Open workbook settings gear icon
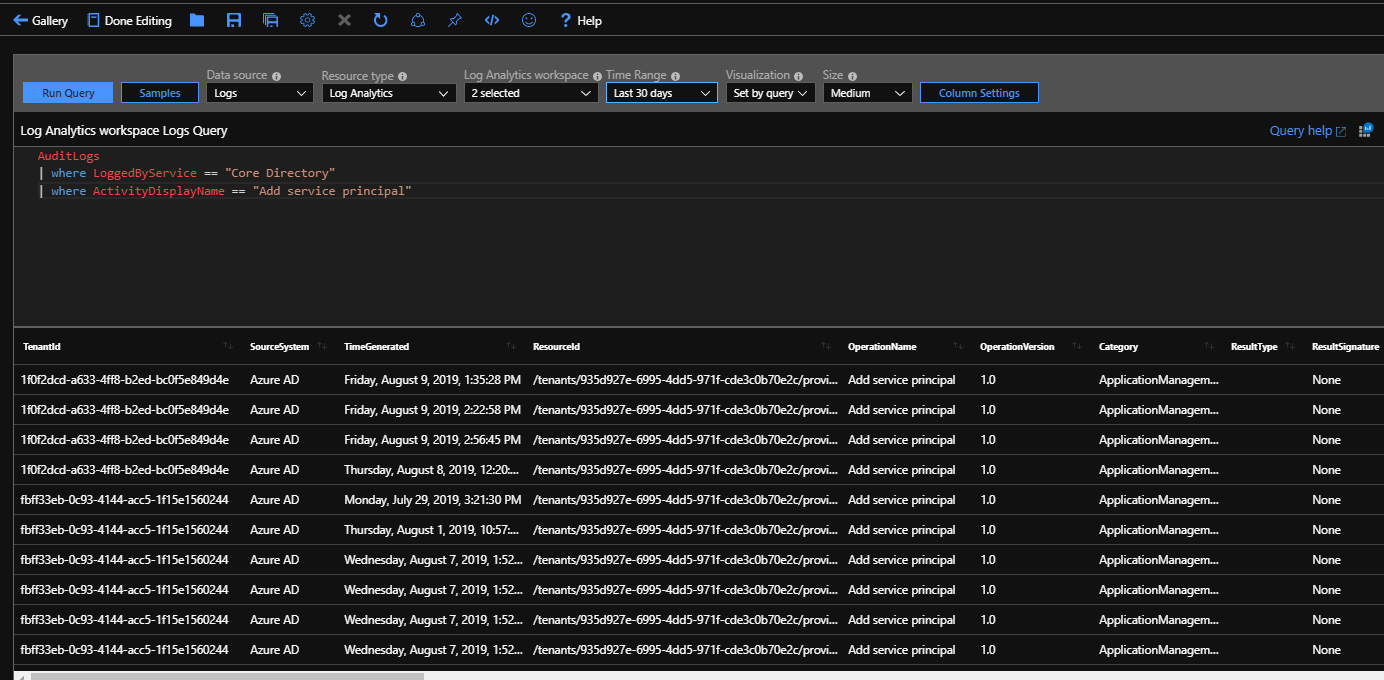1384x680 pixels. (308, 20)
